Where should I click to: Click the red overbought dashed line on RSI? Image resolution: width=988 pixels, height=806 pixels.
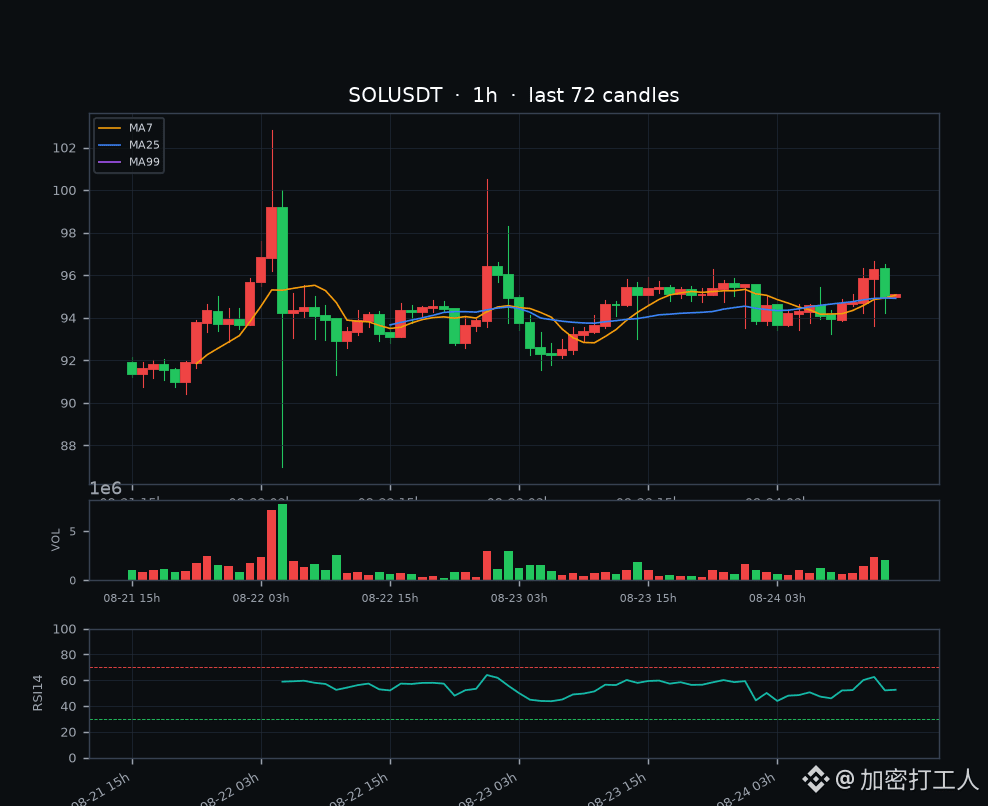[514, 667]
